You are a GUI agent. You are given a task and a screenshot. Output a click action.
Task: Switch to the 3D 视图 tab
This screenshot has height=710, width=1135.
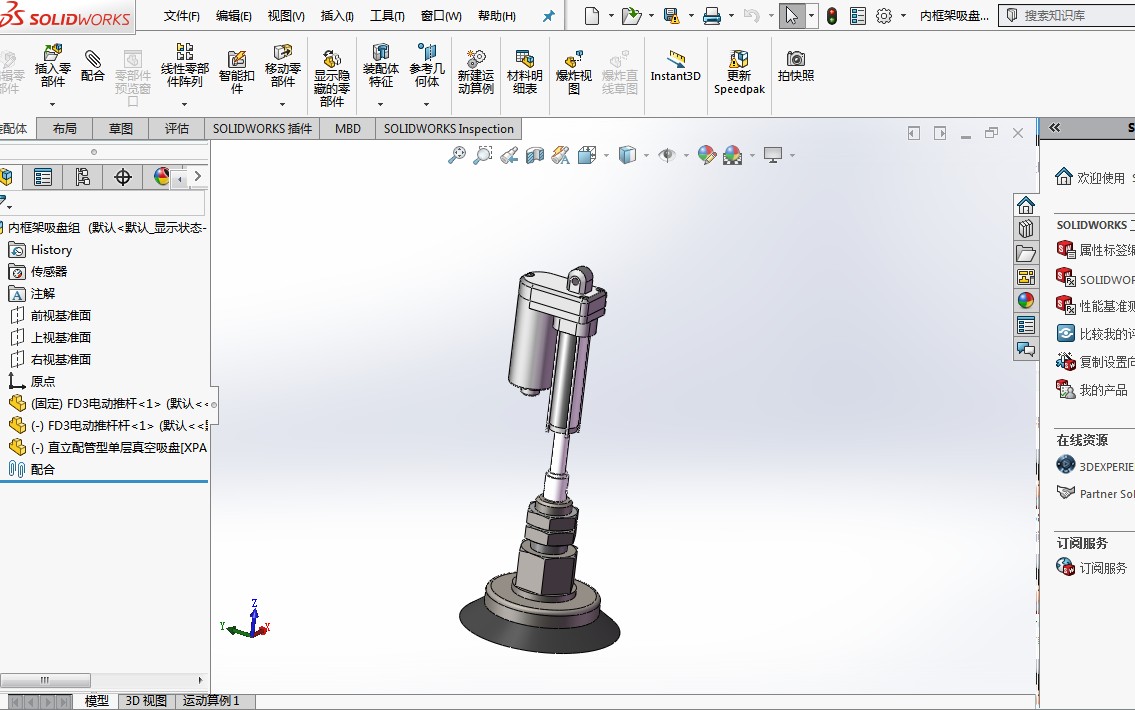coord(146,701)
